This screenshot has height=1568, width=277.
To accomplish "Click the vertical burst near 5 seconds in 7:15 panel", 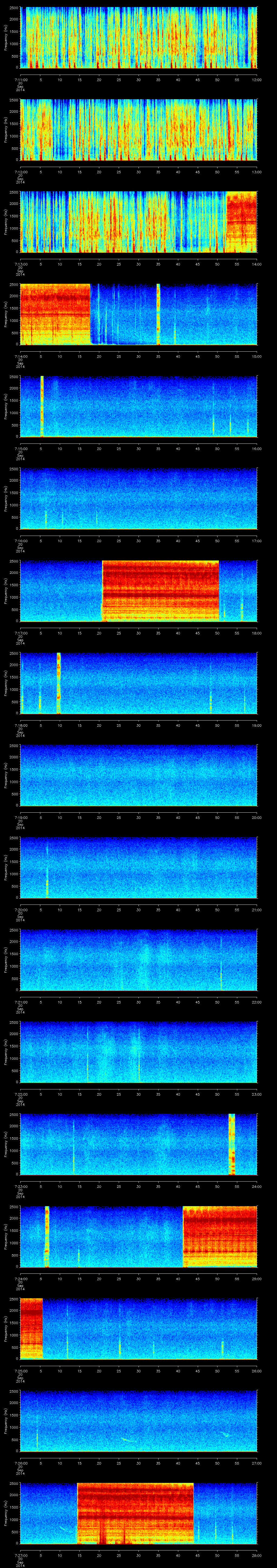I will pyautogui.click(x=42, y=406).
